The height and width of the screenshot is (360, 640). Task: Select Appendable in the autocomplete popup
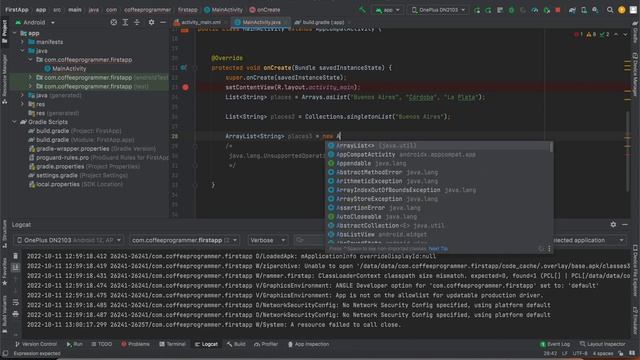[438, 164]
